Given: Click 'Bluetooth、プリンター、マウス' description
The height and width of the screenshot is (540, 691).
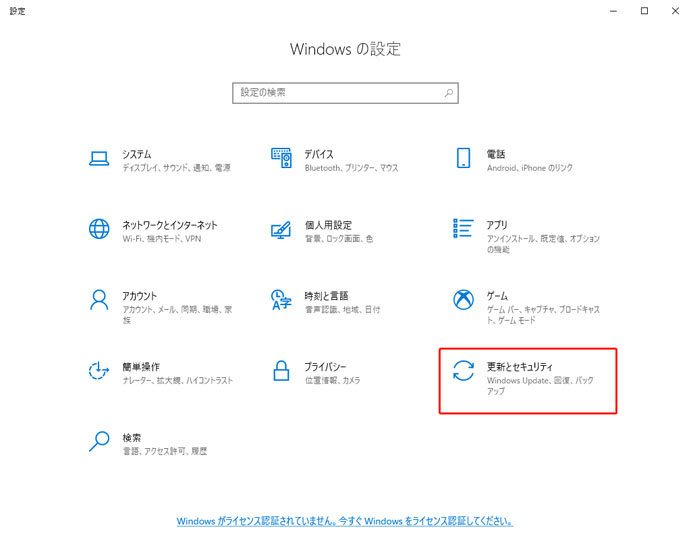Looking at the screenshot, I should (351, 168).
